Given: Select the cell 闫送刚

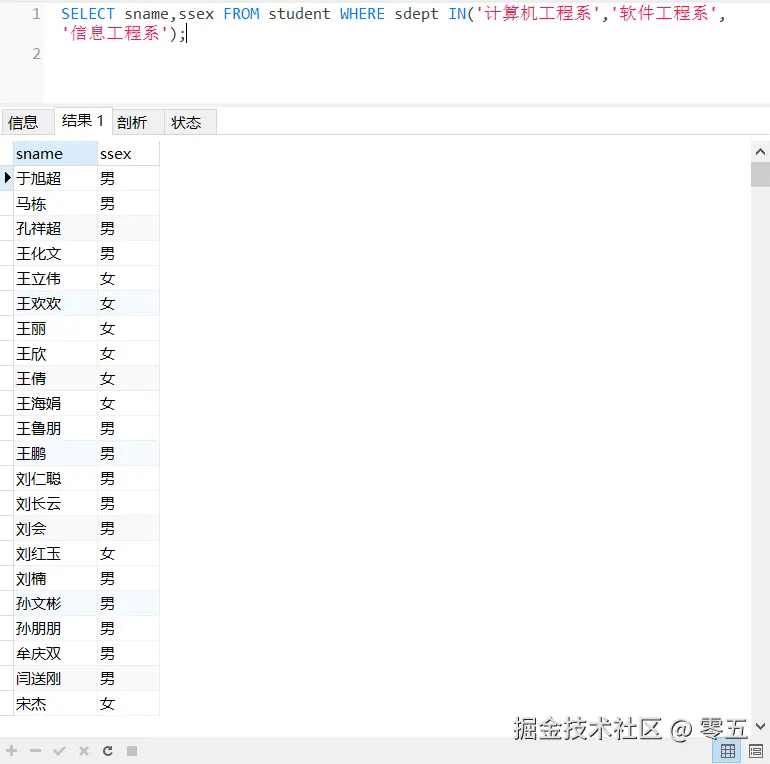Looking at the screenshot, I should point(55,679).
